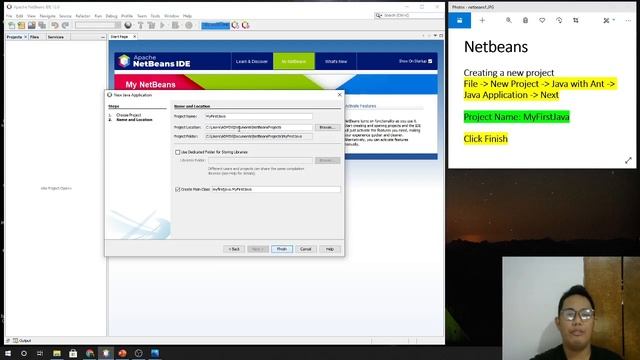Image resolution: width=640 pixels, height=360 pixels.
Task: Click the plus Add to icon in Photos
Action: pos(482,20)
